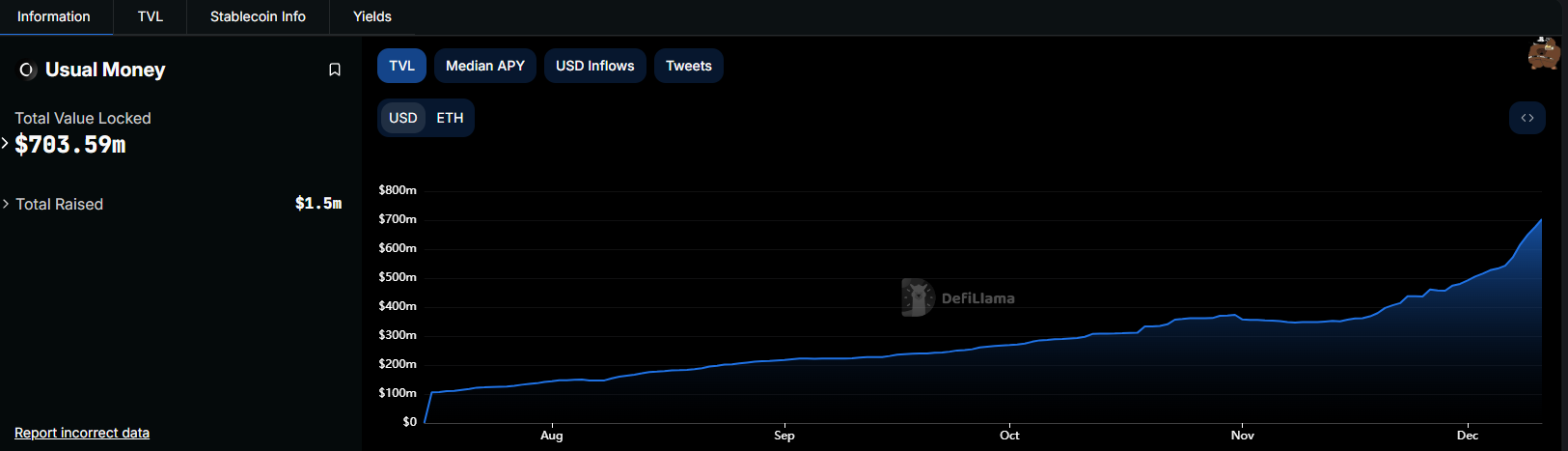
Task: Click the Sep label on chart axis
Action: 784,436
